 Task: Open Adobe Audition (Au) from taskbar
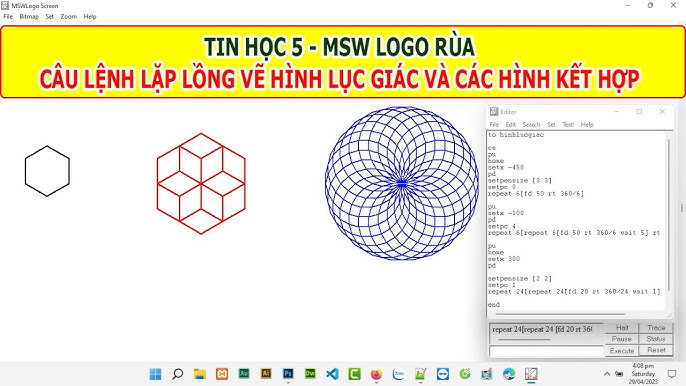[244, 374]
